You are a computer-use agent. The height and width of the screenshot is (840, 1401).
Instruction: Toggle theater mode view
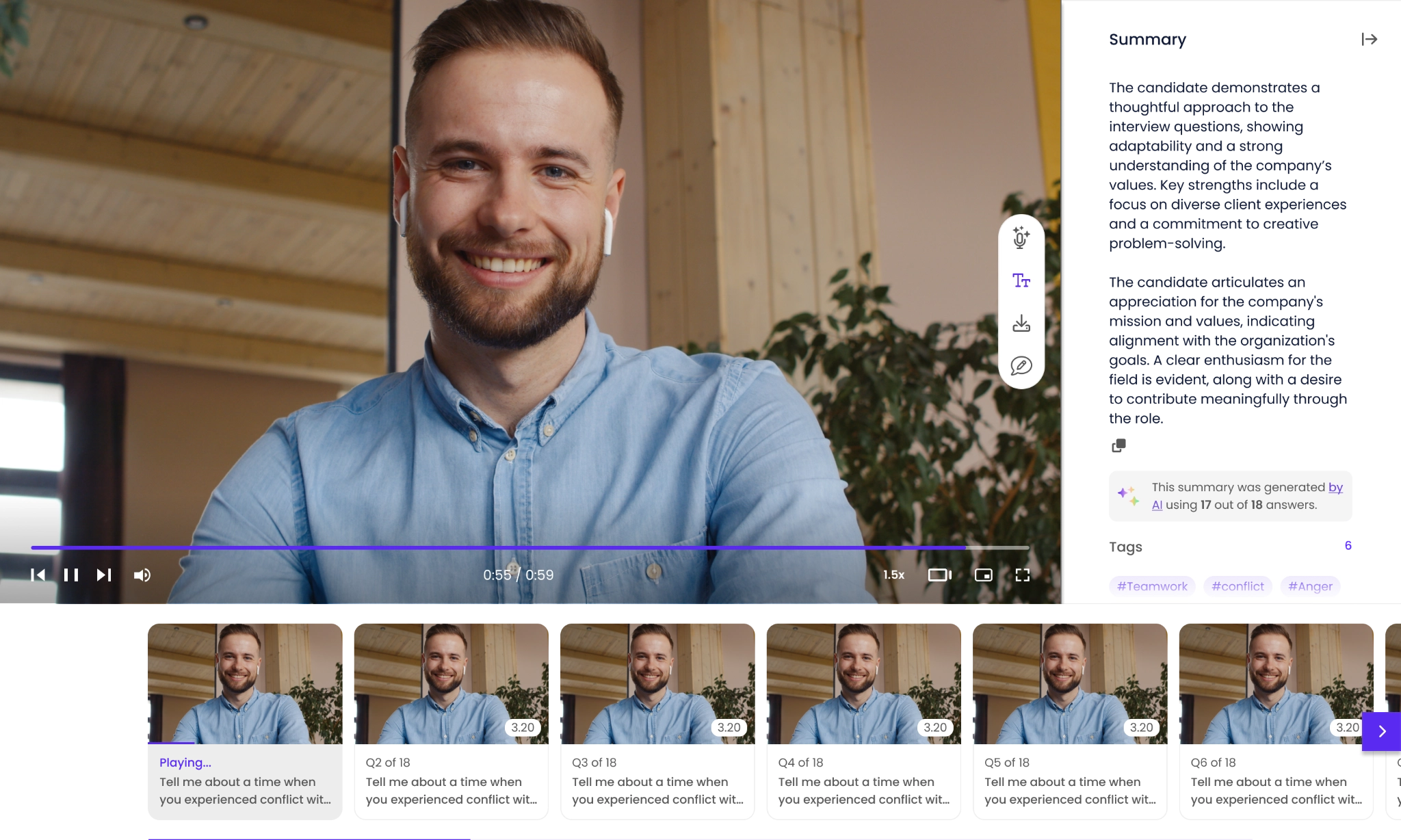(x=940, y=575)
